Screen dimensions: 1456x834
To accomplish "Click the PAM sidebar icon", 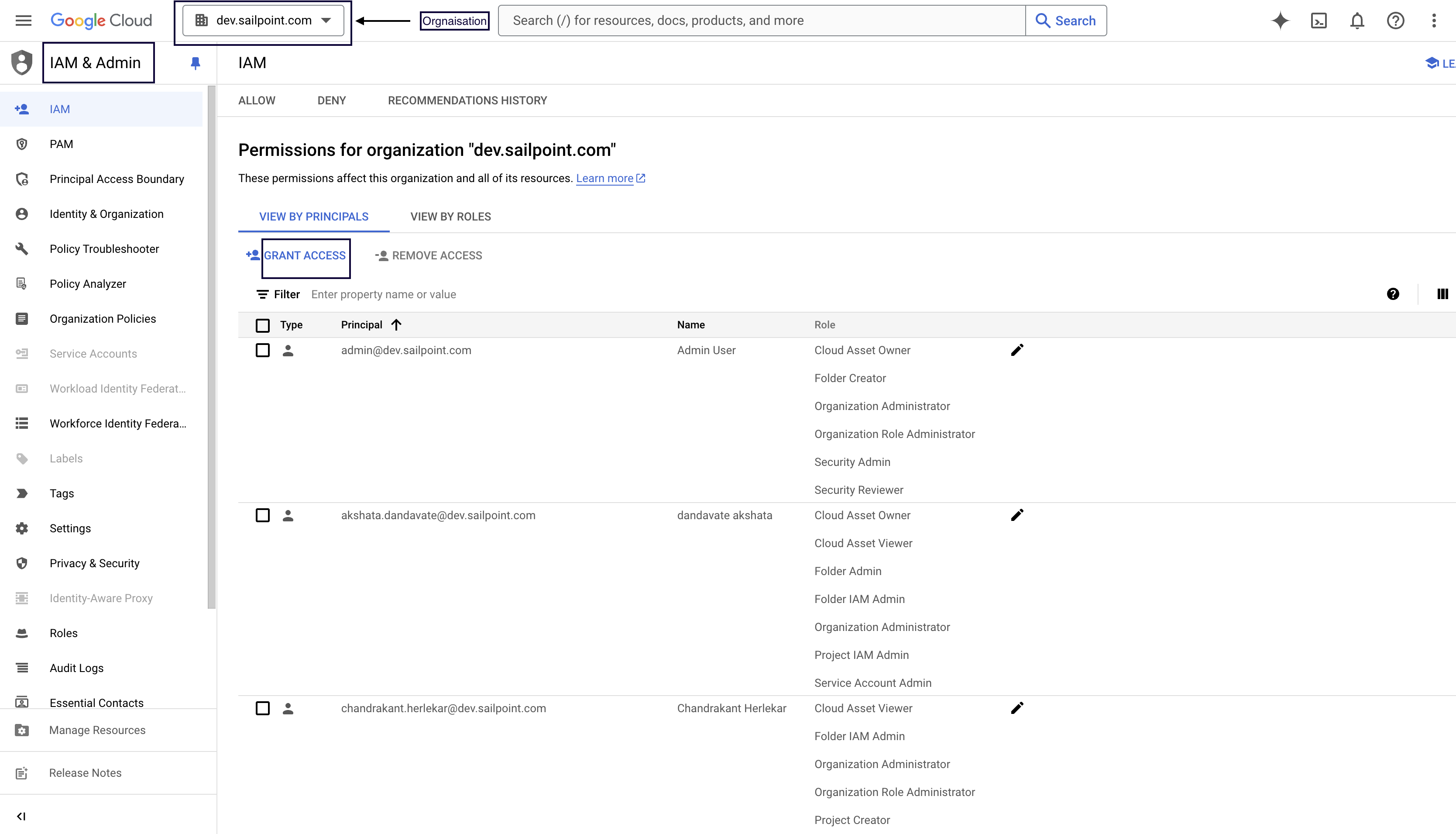I will [x=22, y=144].
